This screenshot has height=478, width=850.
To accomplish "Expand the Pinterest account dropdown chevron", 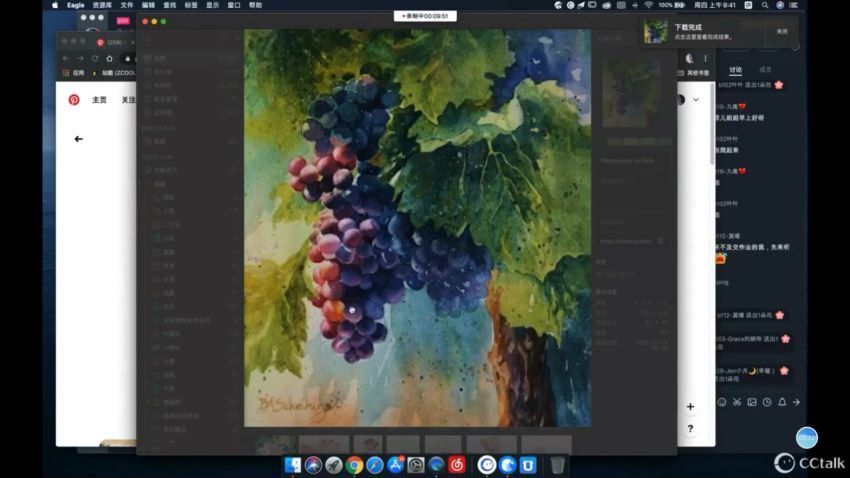I will pyautogui.click(x=696, y=100).
